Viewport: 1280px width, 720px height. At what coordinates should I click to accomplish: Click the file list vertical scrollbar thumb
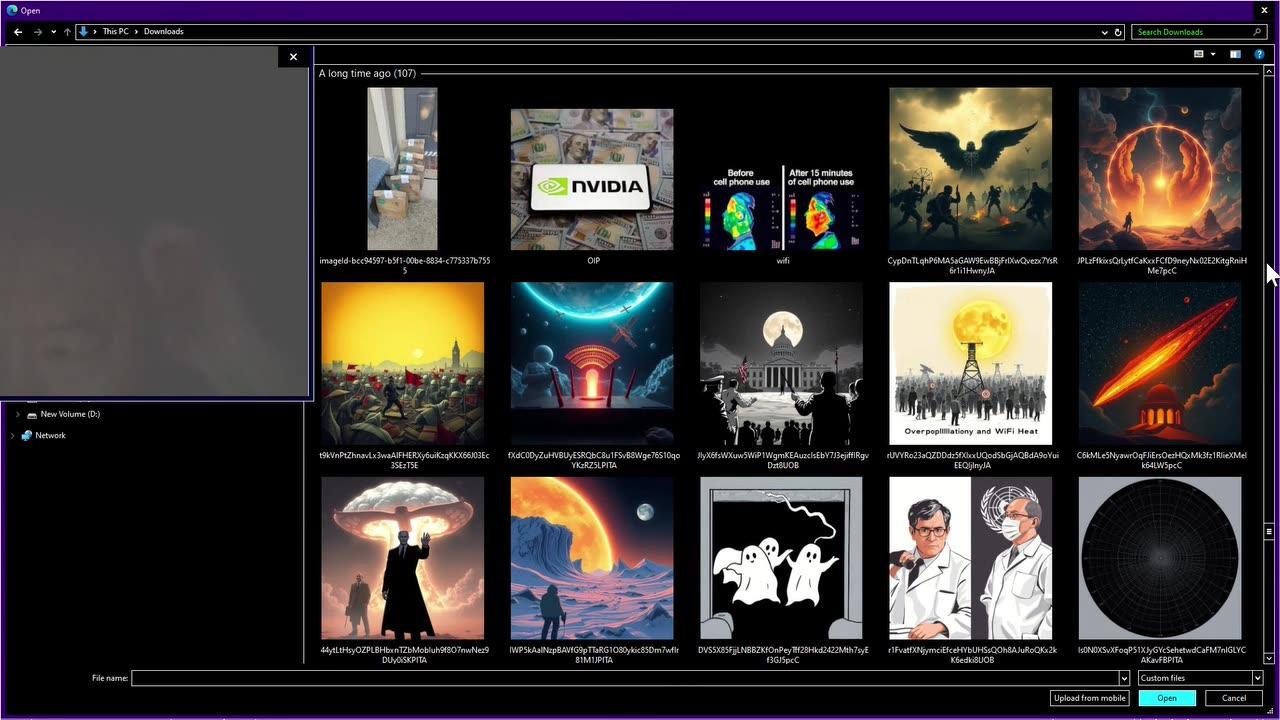click(1269, 531)
